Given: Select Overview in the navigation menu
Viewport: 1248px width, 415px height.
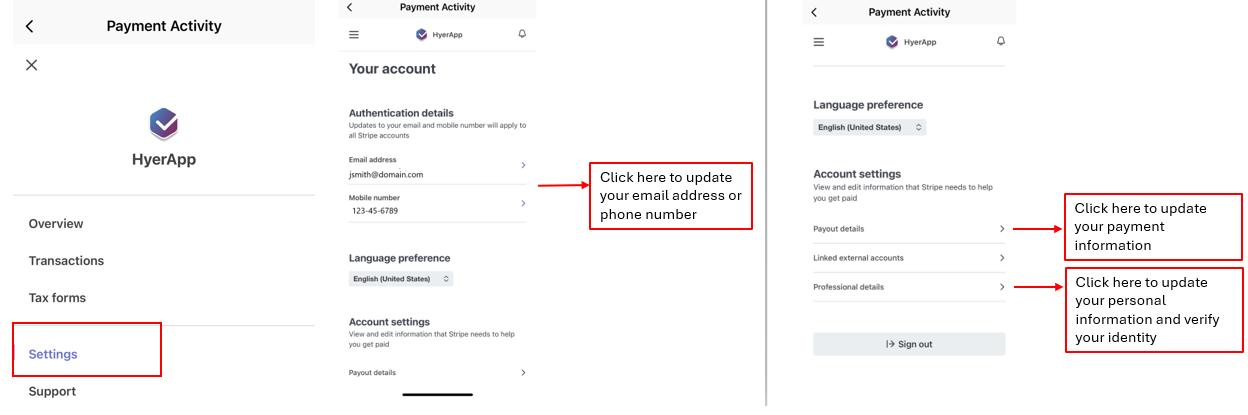Looking at the screenshot, I should tap(56, 224).
